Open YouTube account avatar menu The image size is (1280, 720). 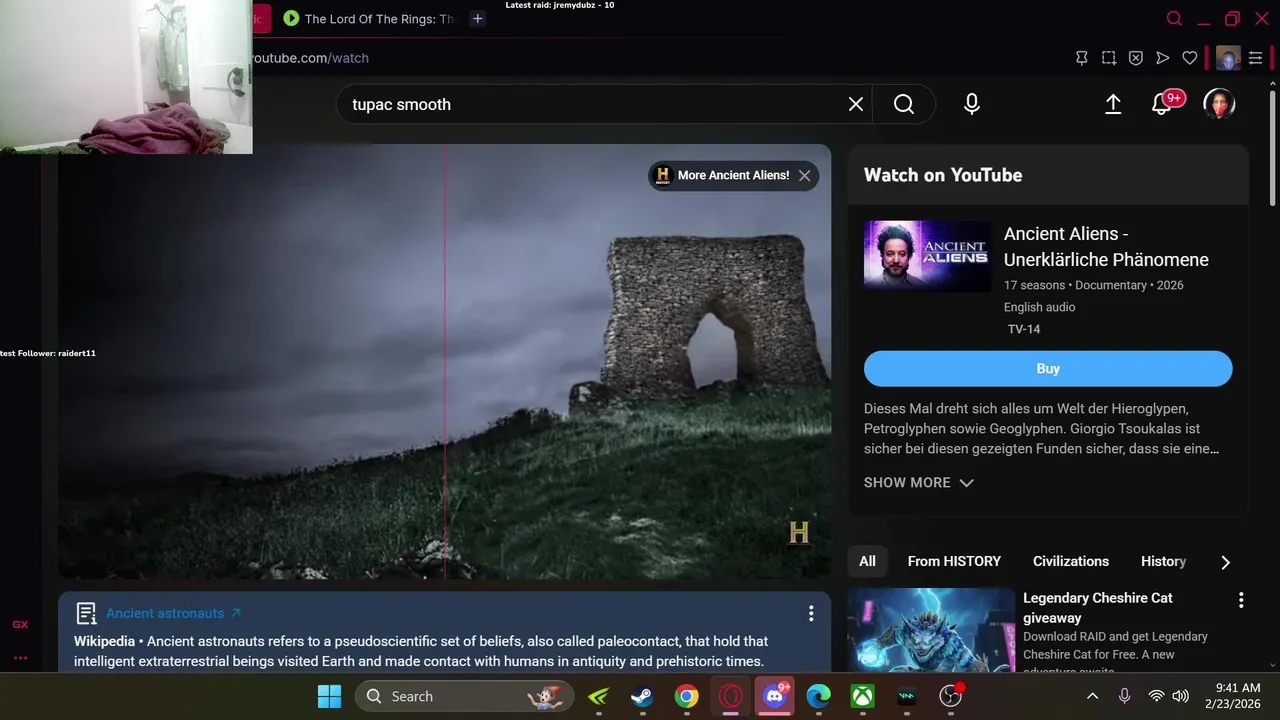[x=1219, y=104]
